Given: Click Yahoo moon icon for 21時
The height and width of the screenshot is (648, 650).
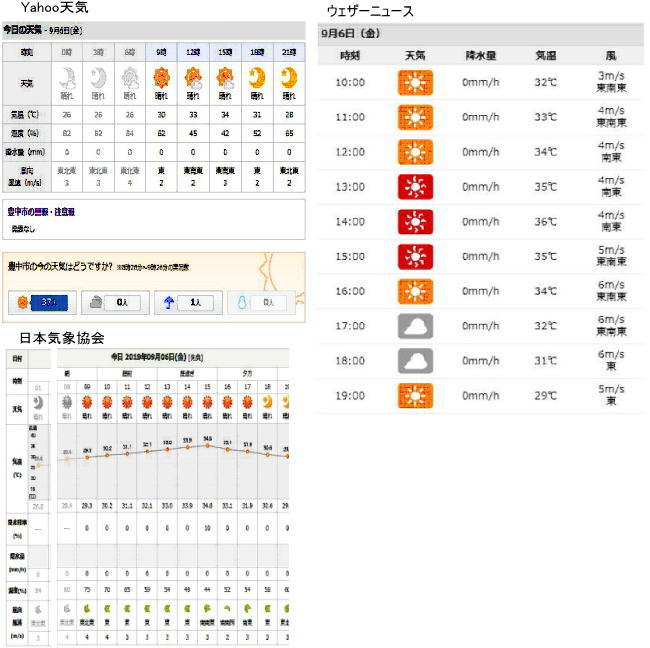Looking at the screenshot, I should pyautogui.click(x=289, y=78).
